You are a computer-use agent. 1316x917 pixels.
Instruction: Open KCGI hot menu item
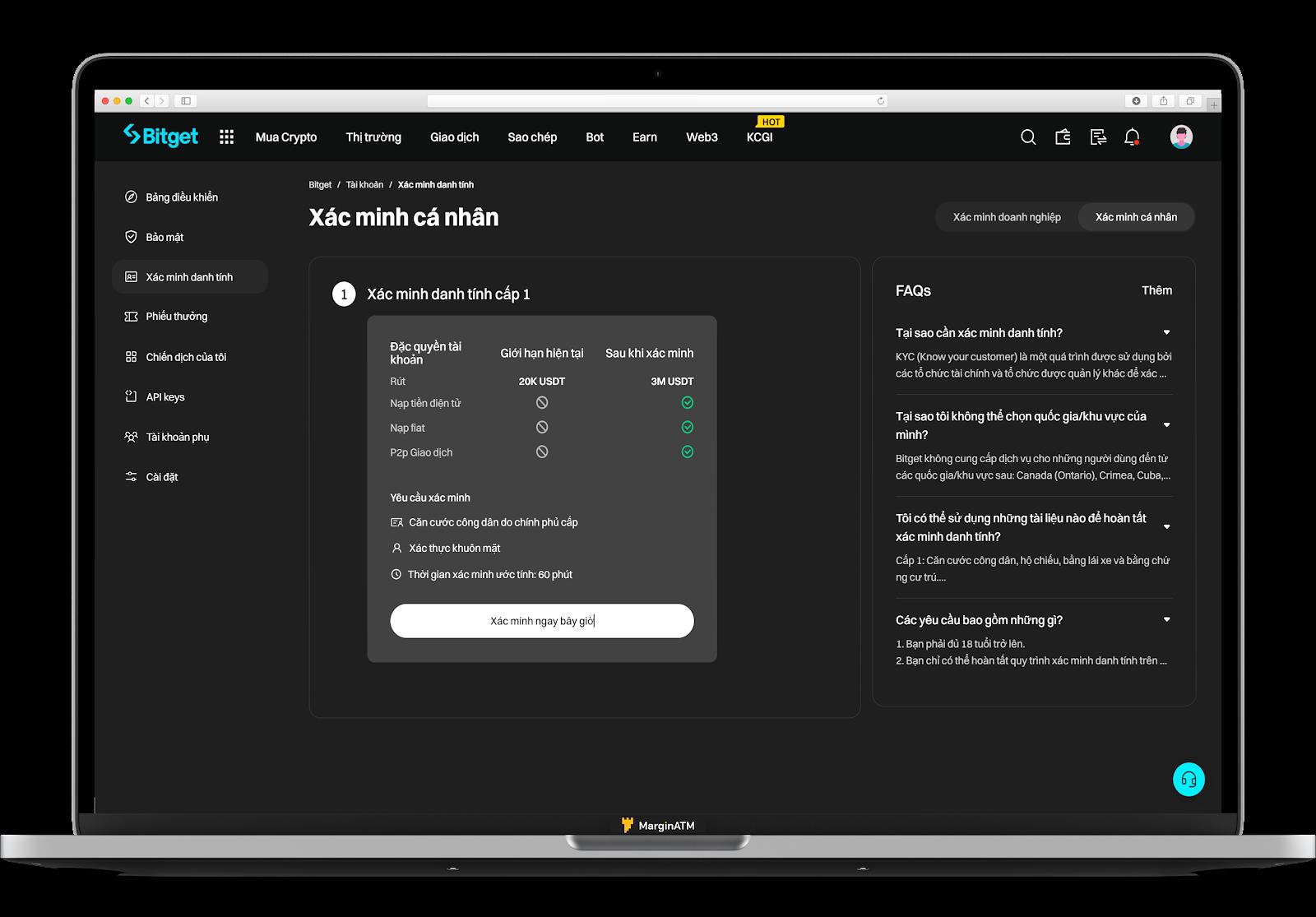(760, 137)
